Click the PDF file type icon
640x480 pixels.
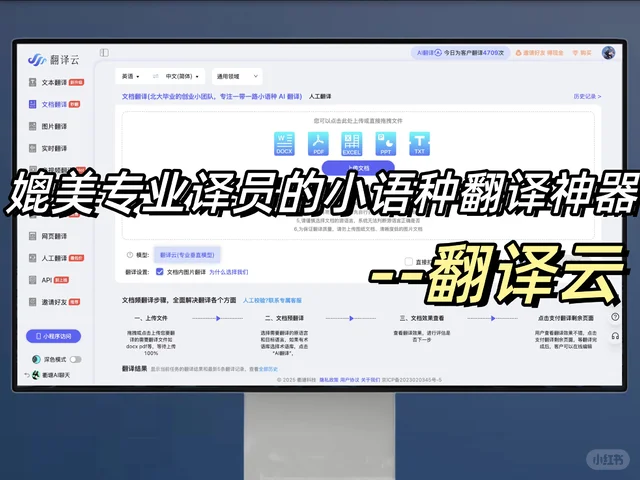tap(318, 144)
